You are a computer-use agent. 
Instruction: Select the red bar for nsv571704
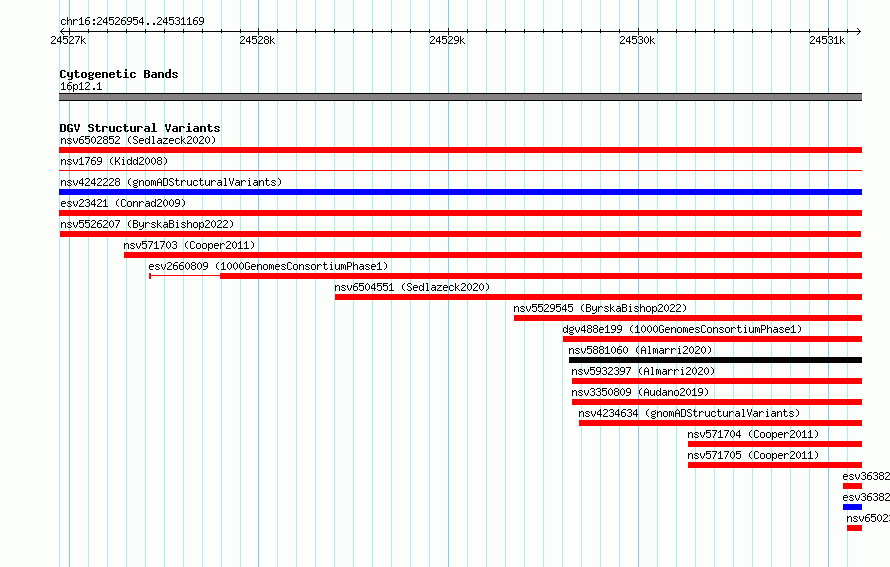(775, 444)
